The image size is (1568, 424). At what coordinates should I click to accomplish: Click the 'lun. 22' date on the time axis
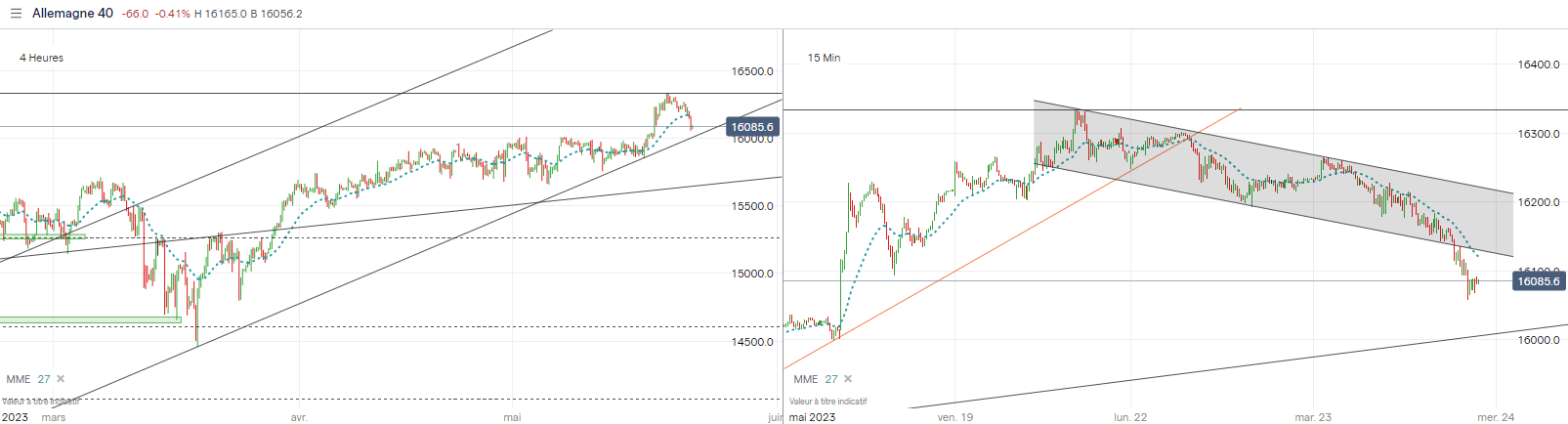[x=1130, y=417]
